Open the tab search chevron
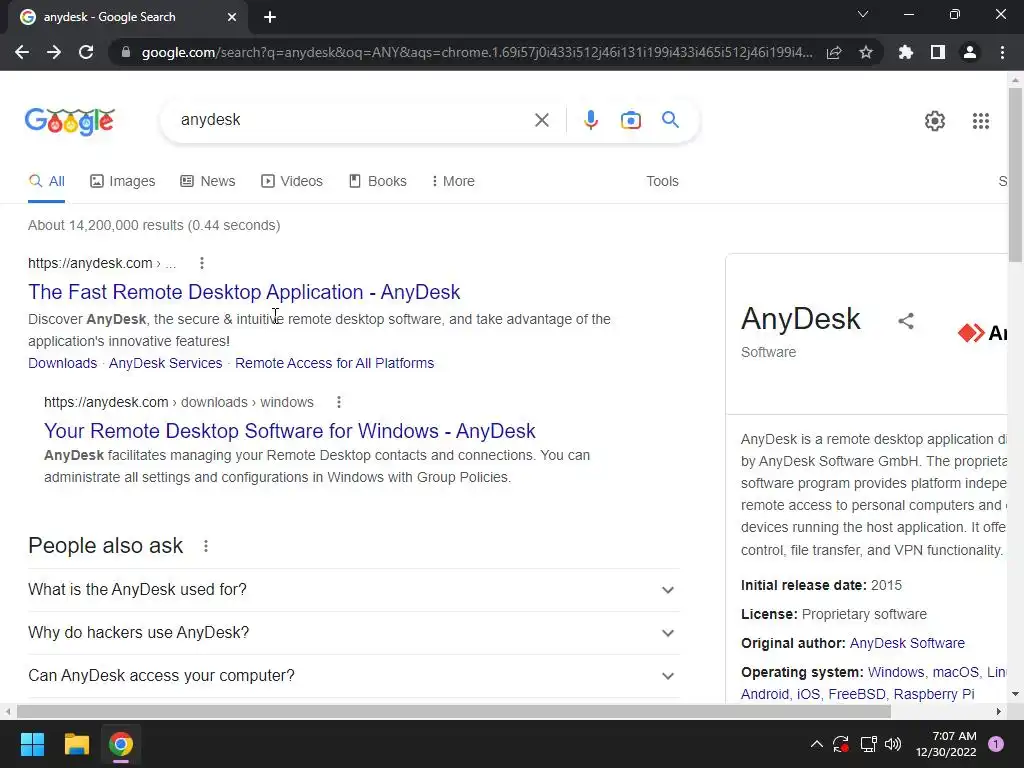 pyautogui.click(x=863, y=14)
